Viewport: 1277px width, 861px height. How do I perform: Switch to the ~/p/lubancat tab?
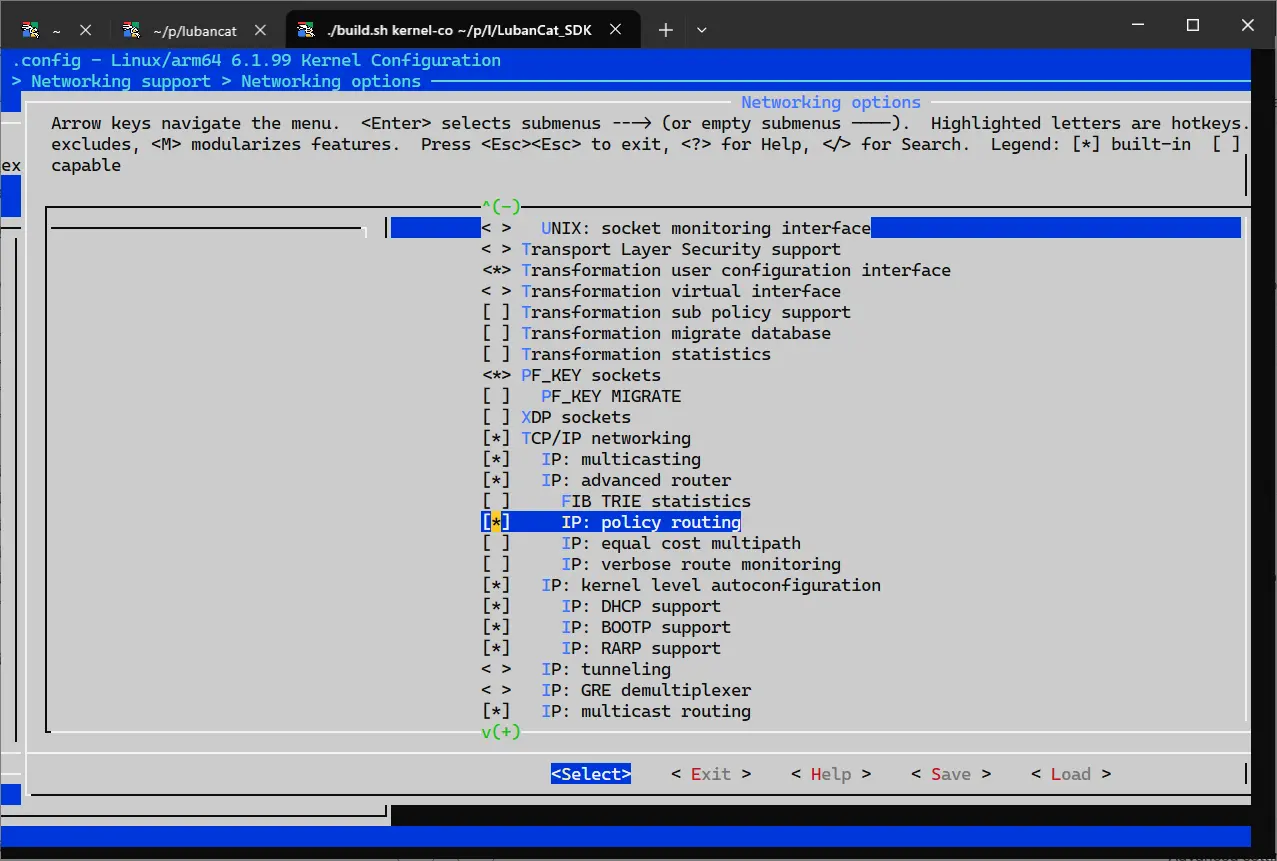(x=194, y=30)
